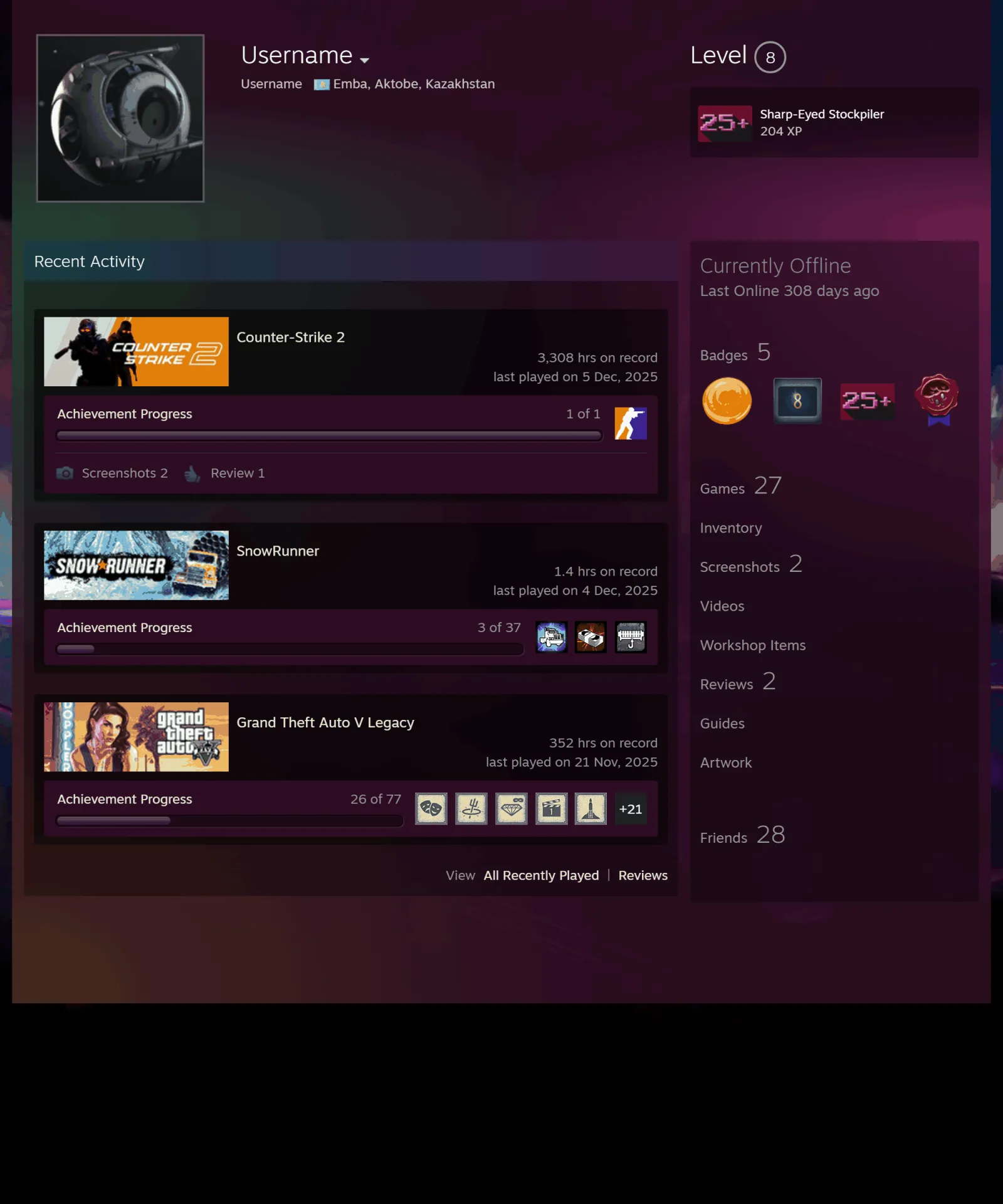Open the Years of Service 8 badge
1003x1204 pixels.
pyautogui.click(x=797, y=401)
